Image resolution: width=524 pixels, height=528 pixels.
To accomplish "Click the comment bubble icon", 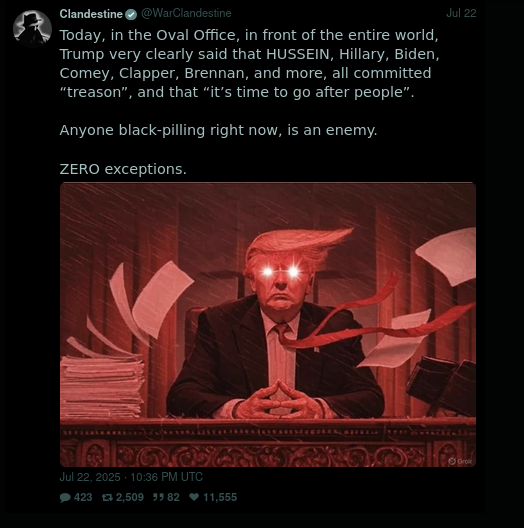I will [x=65, y=497].
